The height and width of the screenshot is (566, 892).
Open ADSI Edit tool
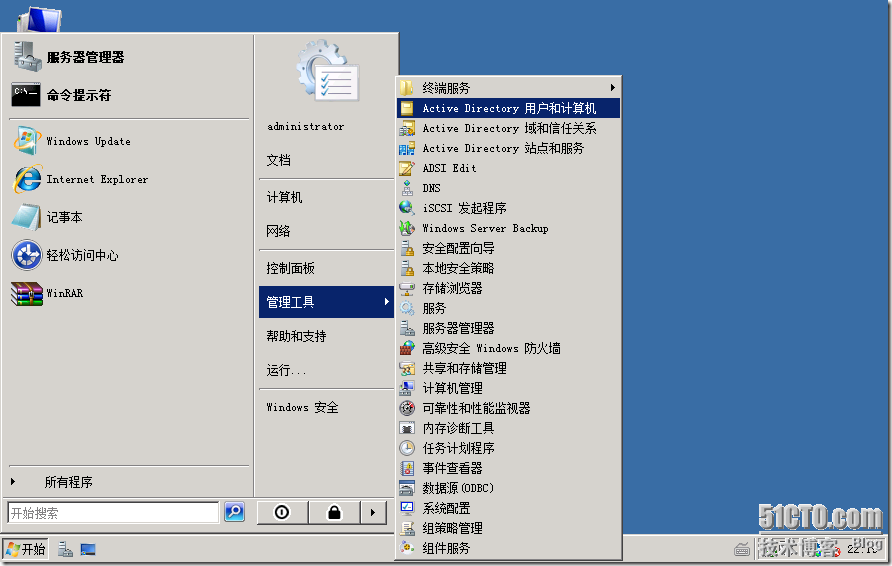[x=509, y=168]
